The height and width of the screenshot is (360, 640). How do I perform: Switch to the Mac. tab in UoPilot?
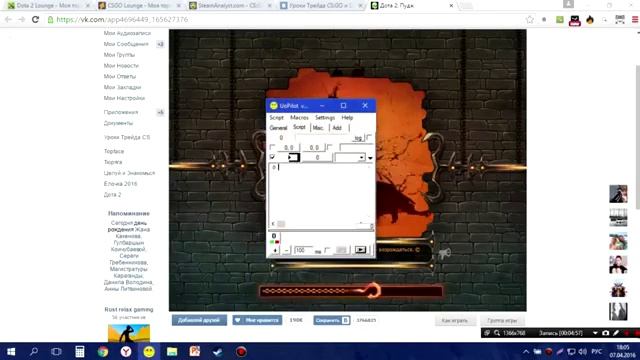point(318,128)
